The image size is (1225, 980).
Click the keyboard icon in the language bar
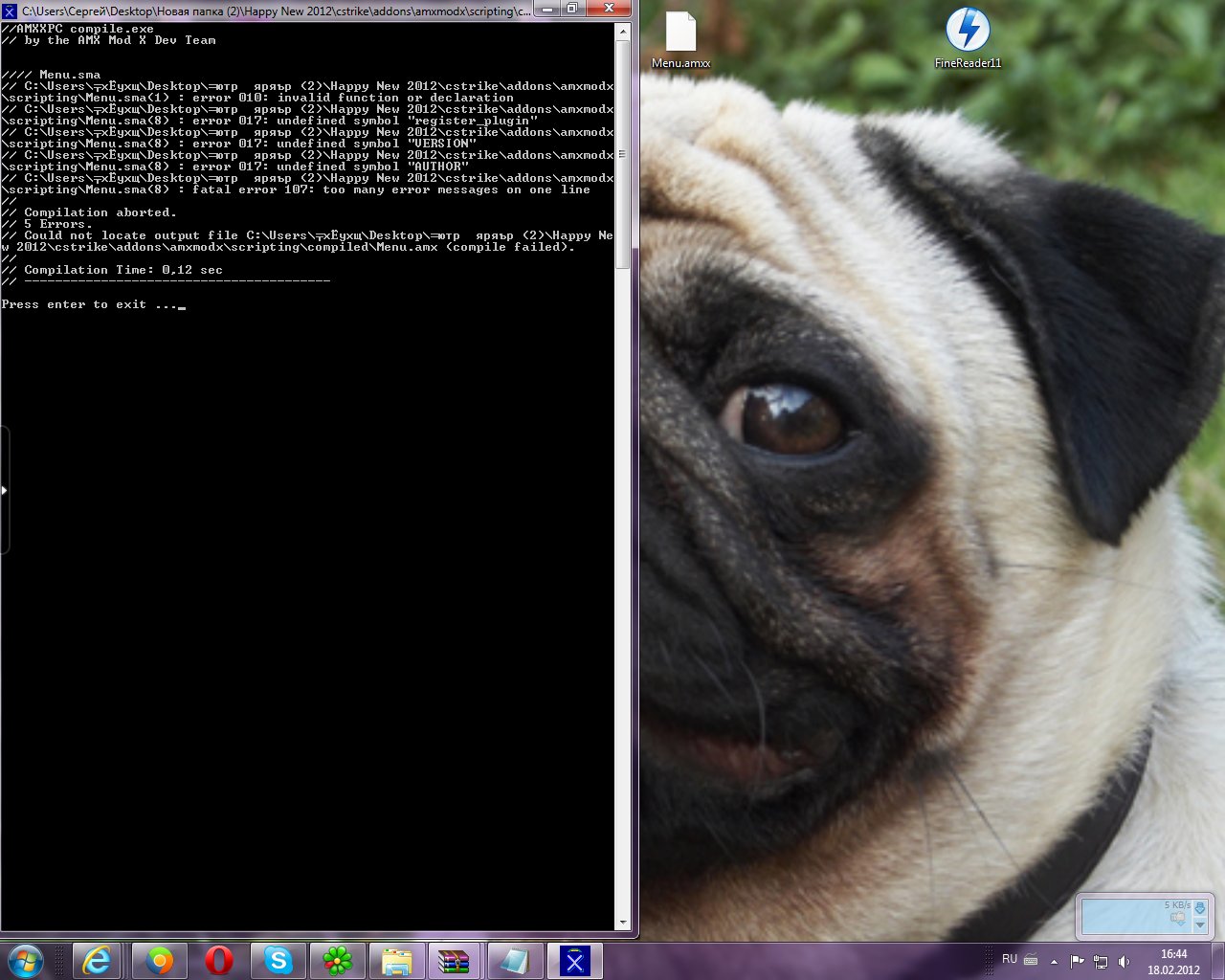(x=1031, y=959)
